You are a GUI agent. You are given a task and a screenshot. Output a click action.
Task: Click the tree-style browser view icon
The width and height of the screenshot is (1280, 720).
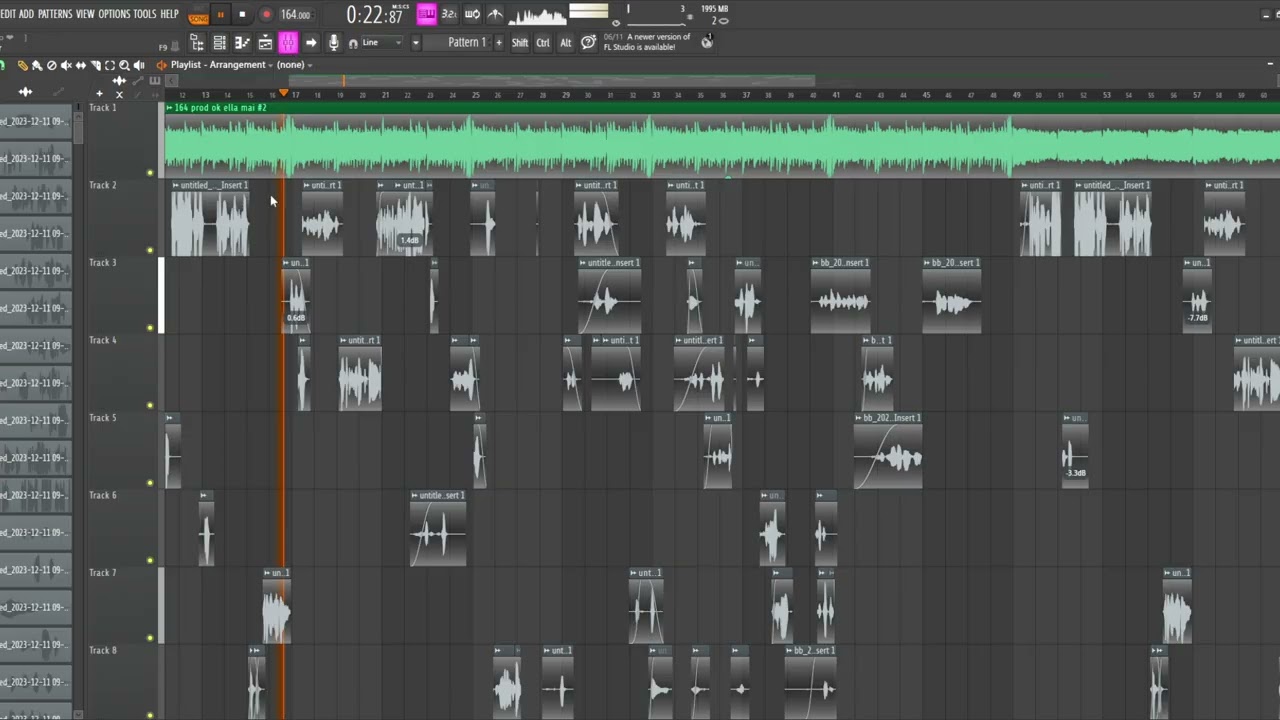(197, 43)
